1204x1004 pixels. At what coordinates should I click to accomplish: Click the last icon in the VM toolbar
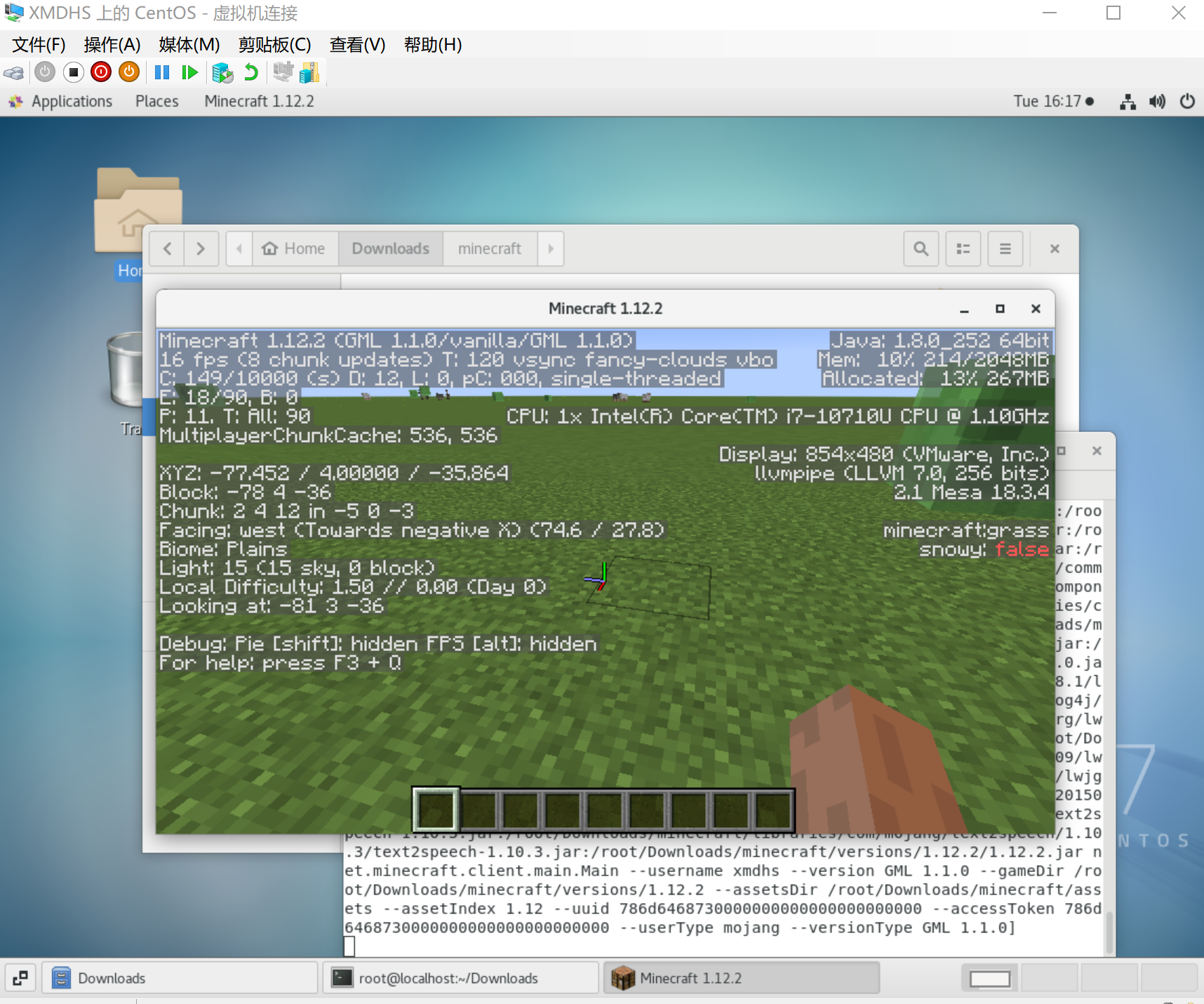coord(309,72)
